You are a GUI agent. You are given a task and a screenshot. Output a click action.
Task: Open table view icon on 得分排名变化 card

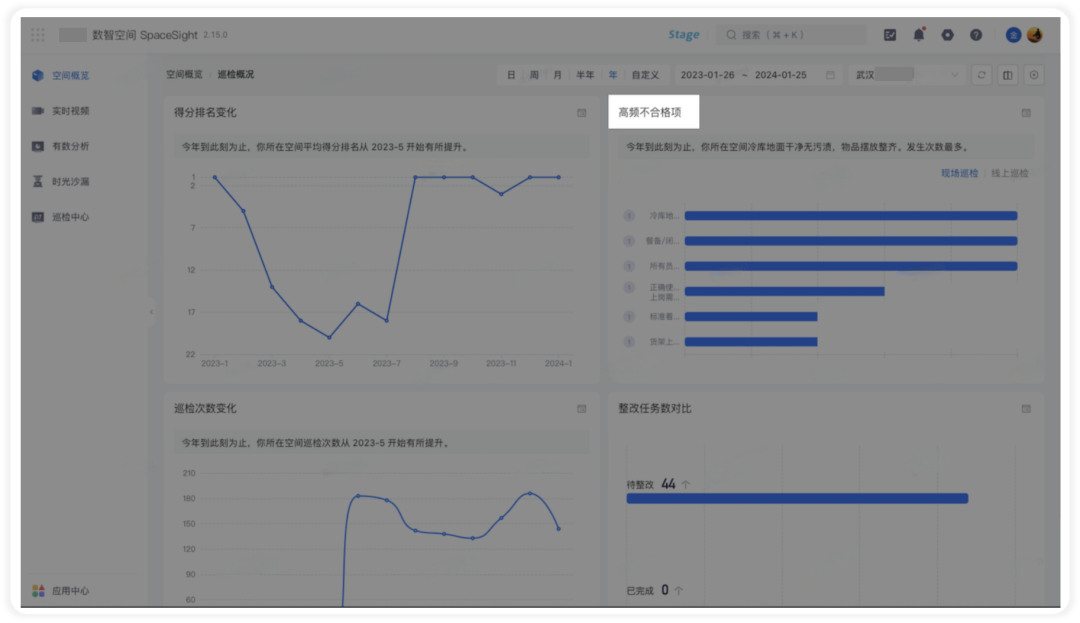[582, 113]
